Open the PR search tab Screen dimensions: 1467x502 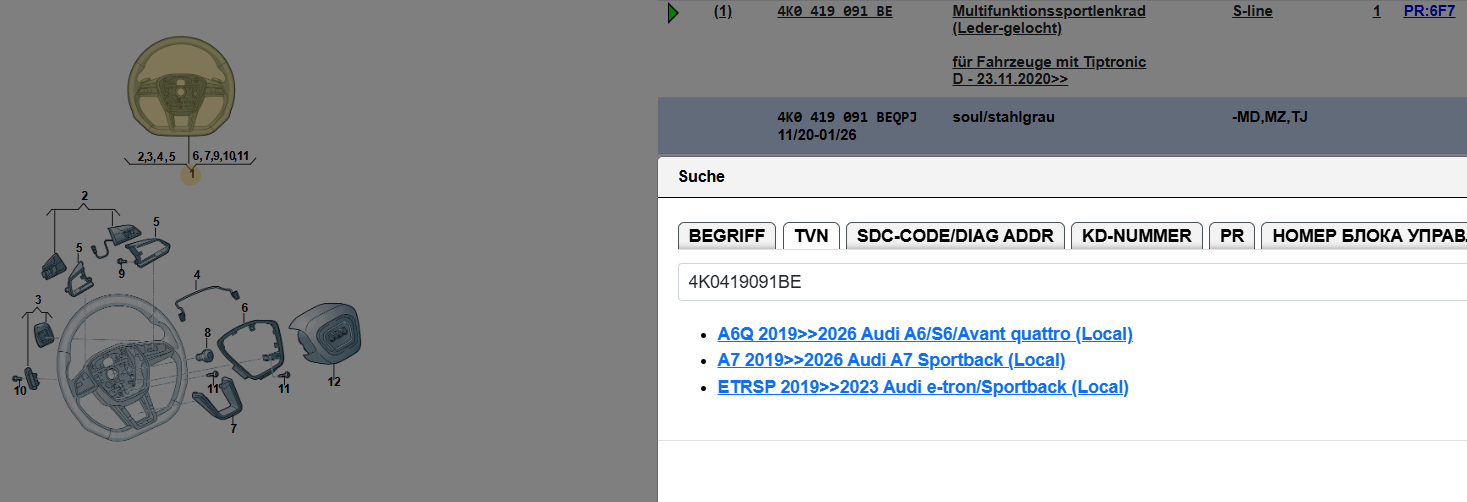[1232, 236]
